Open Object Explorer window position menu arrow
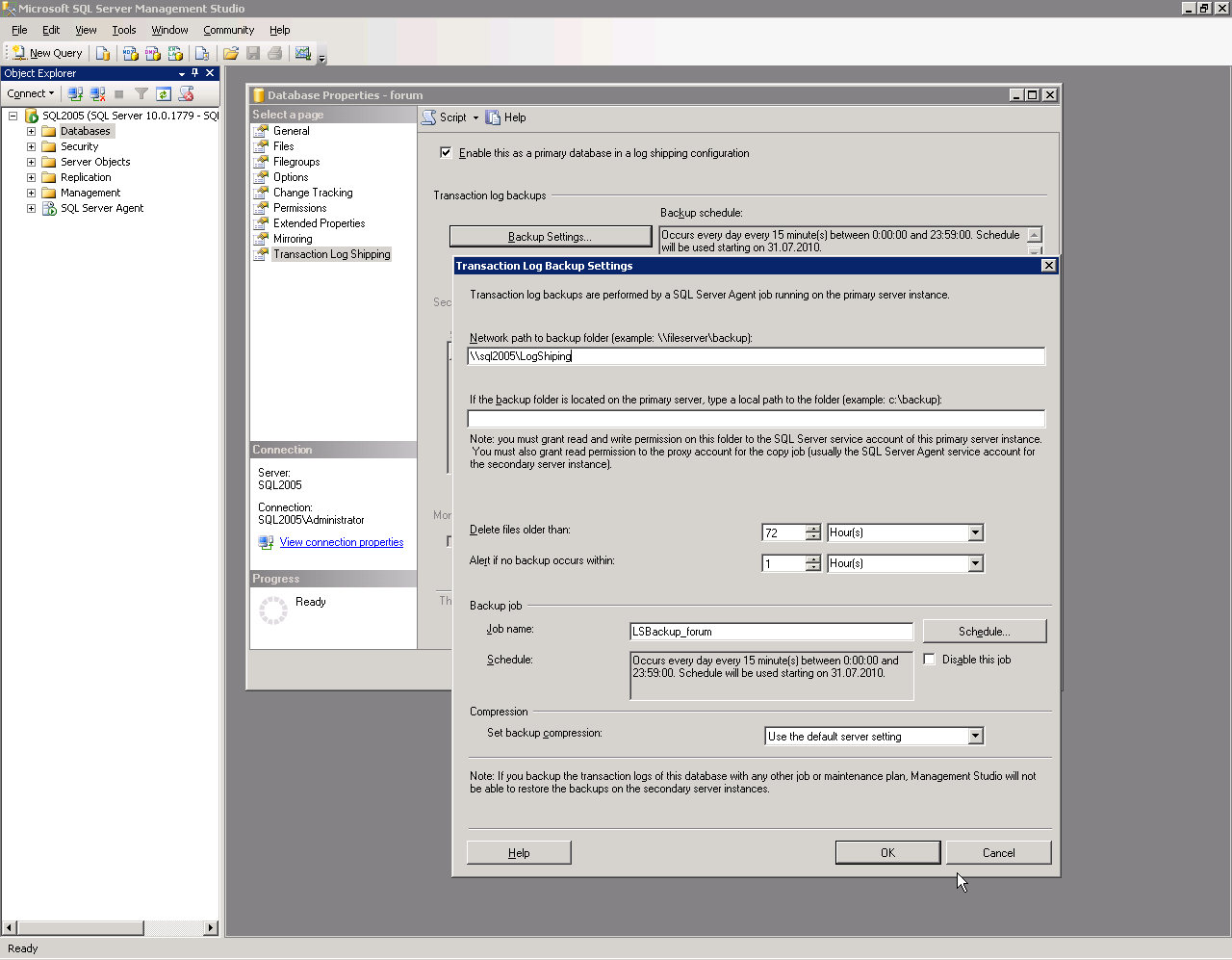Image resolution: width=1232 pixels, height=960 pixels. pos(182,73)
